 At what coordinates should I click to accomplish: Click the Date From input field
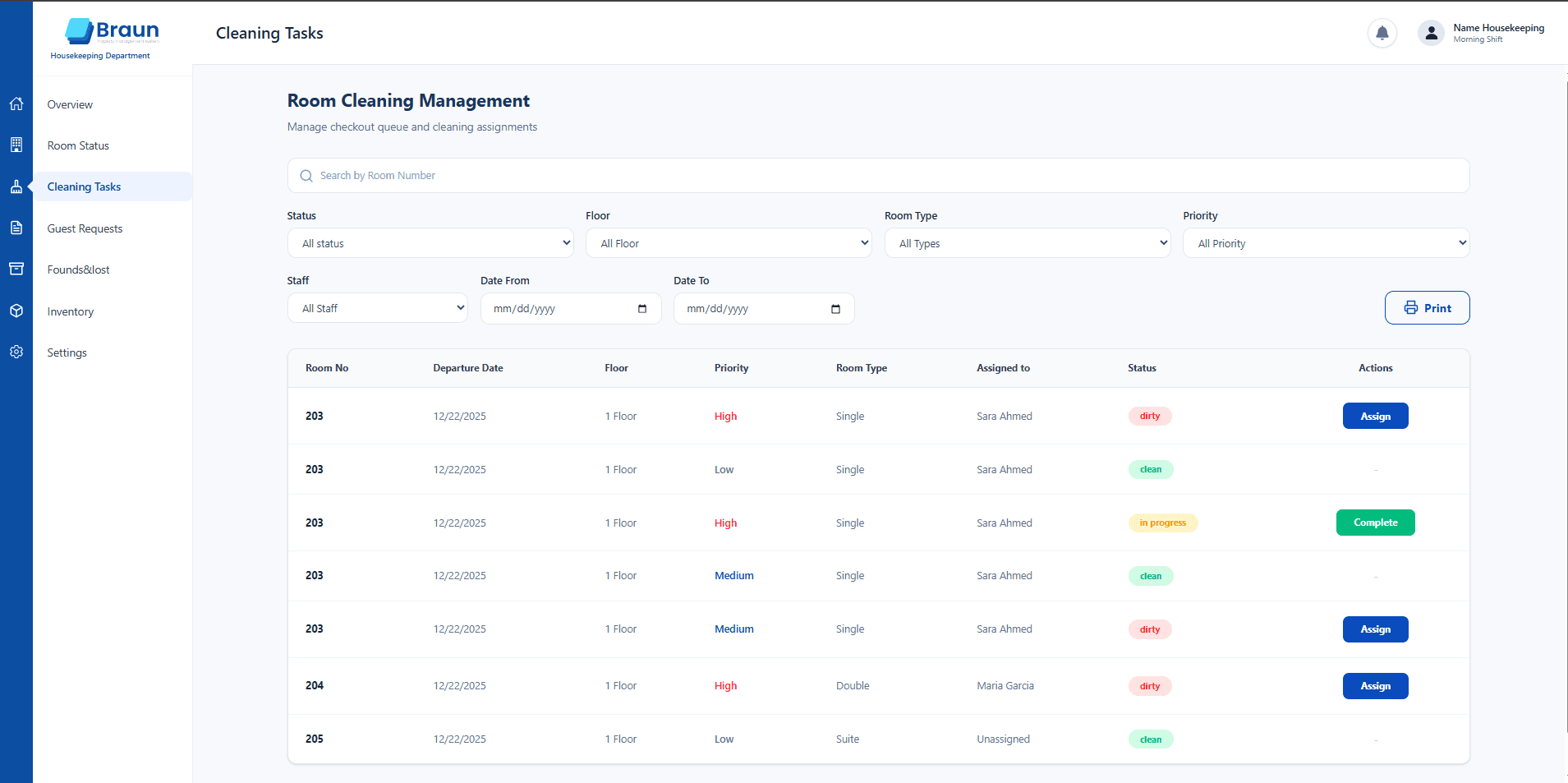coord(571,309)
